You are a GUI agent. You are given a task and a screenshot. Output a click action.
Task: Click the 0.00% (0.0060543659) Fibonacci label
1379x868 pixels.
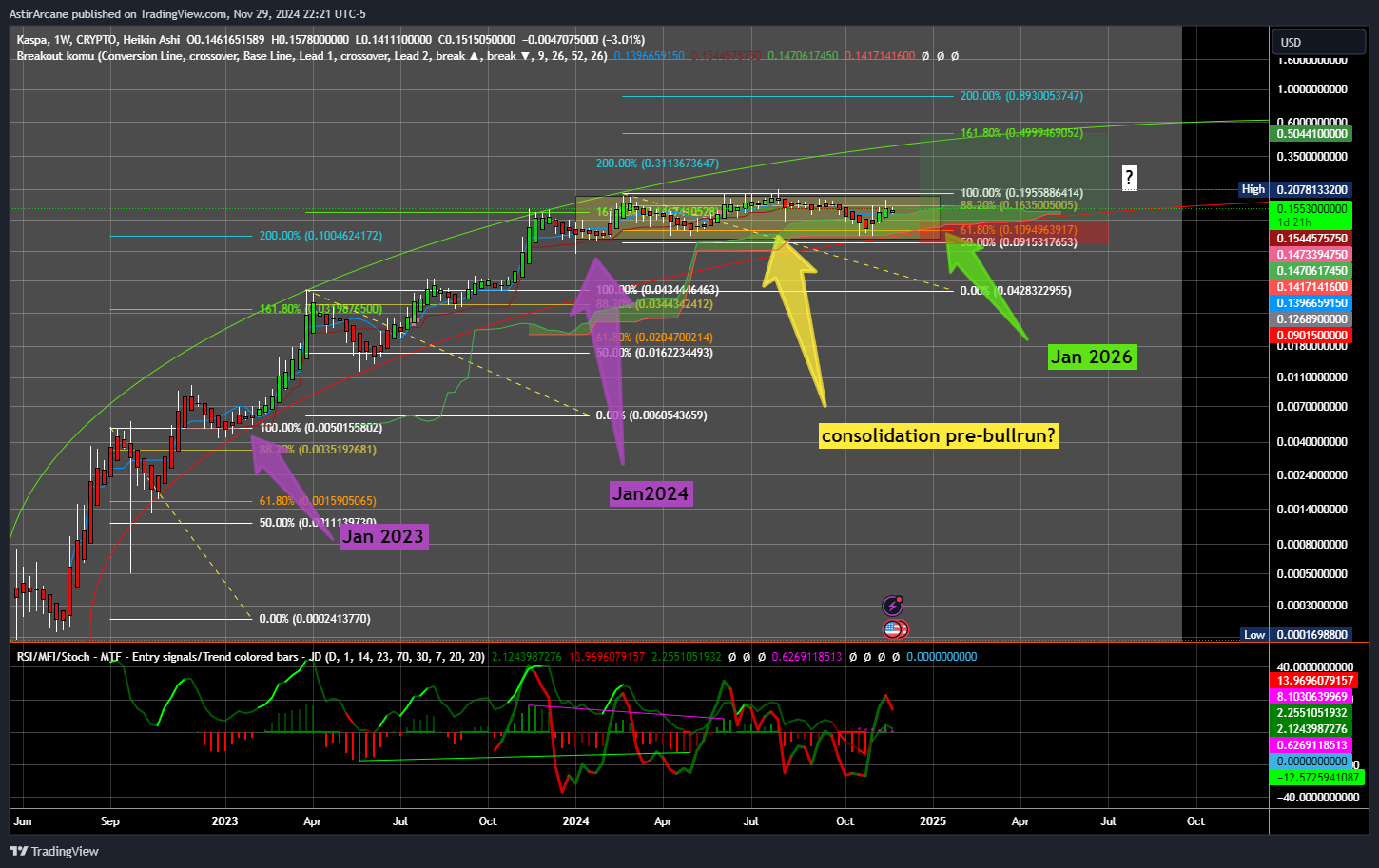pos(651,415)
